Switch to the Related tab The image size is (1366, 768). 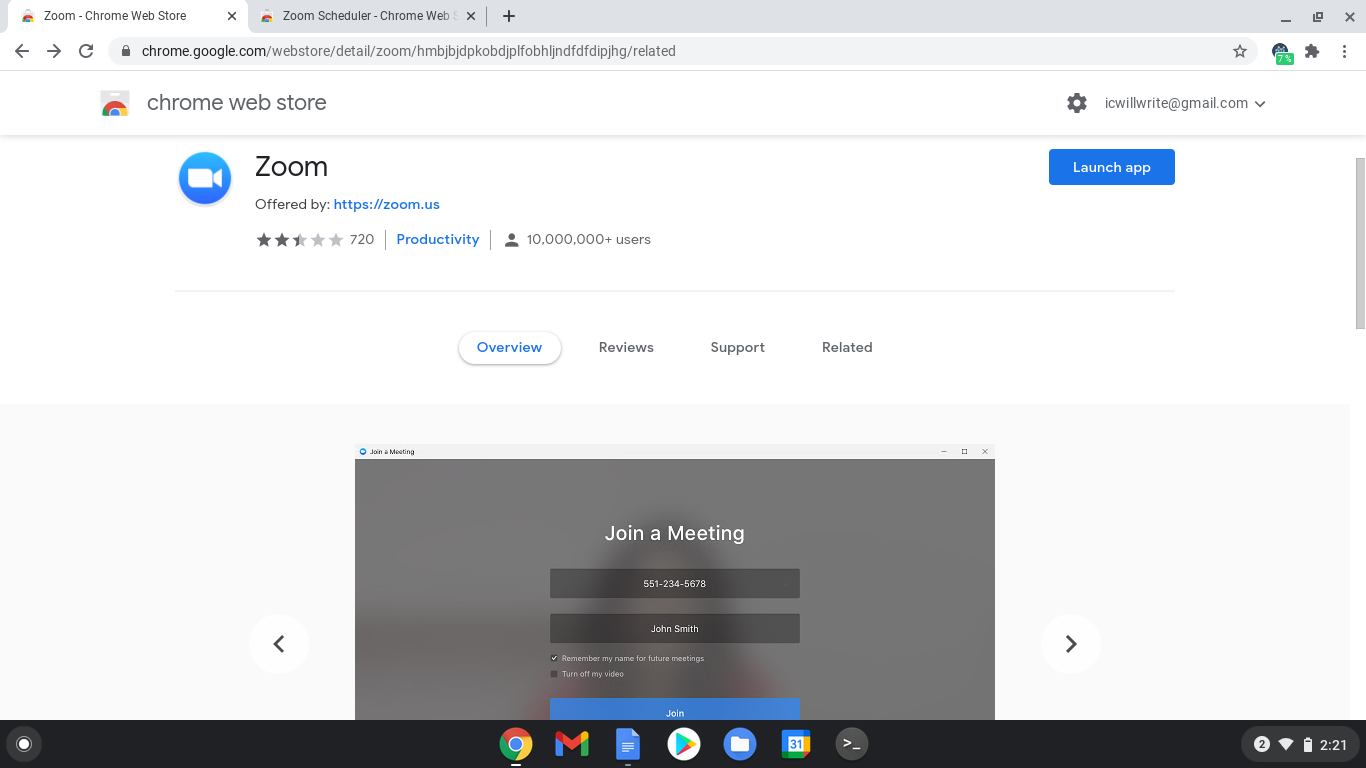(x=847, y=348)
